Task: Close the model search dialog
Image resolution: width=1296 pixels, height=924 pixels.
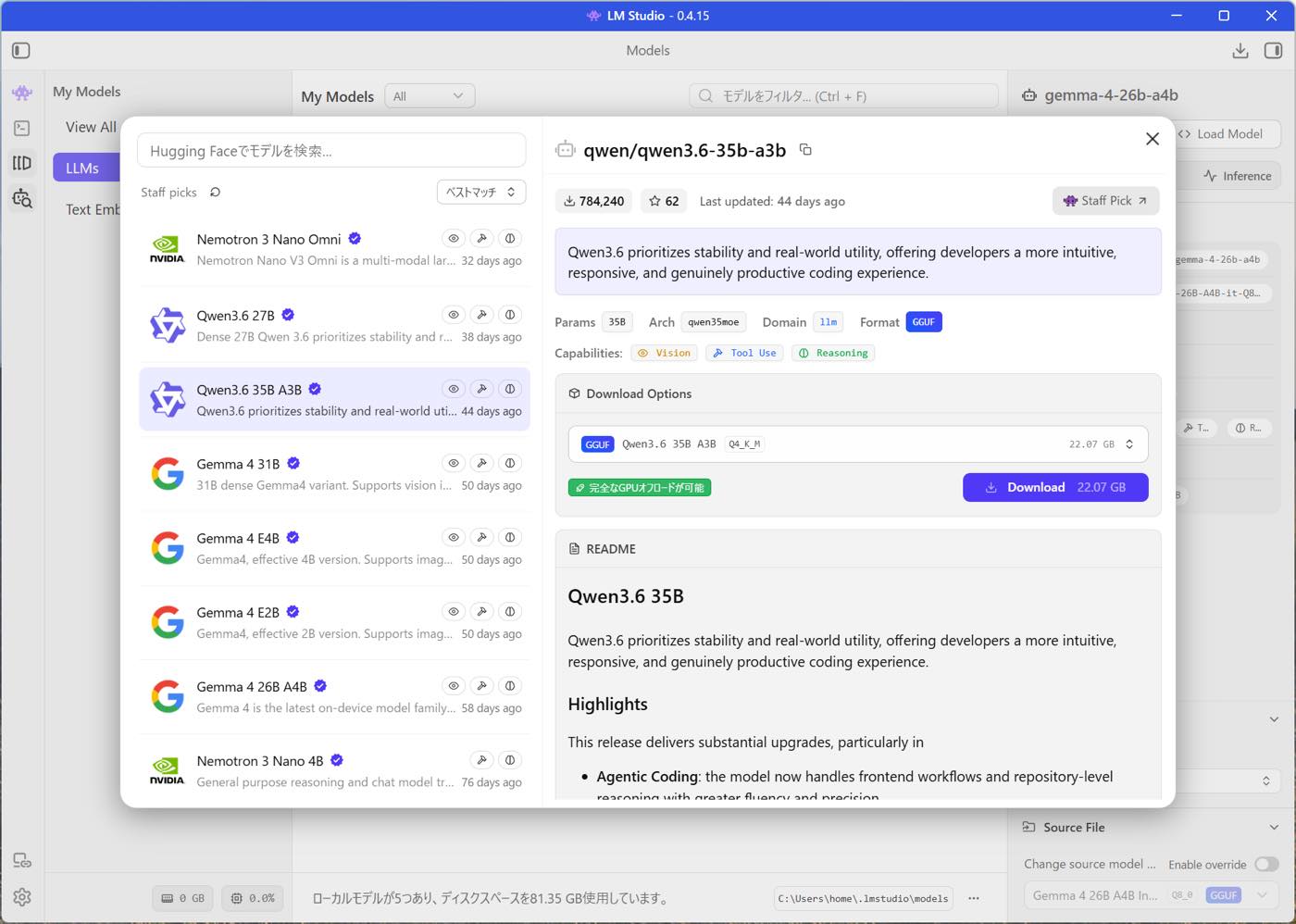Action: click(x=1153, y=139)
